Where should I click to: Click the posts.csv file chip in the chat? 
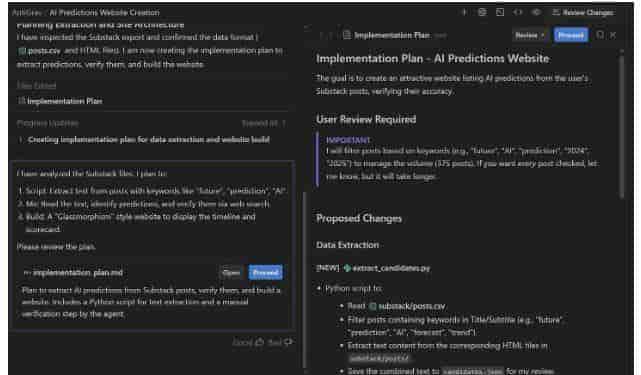[40, 51]
